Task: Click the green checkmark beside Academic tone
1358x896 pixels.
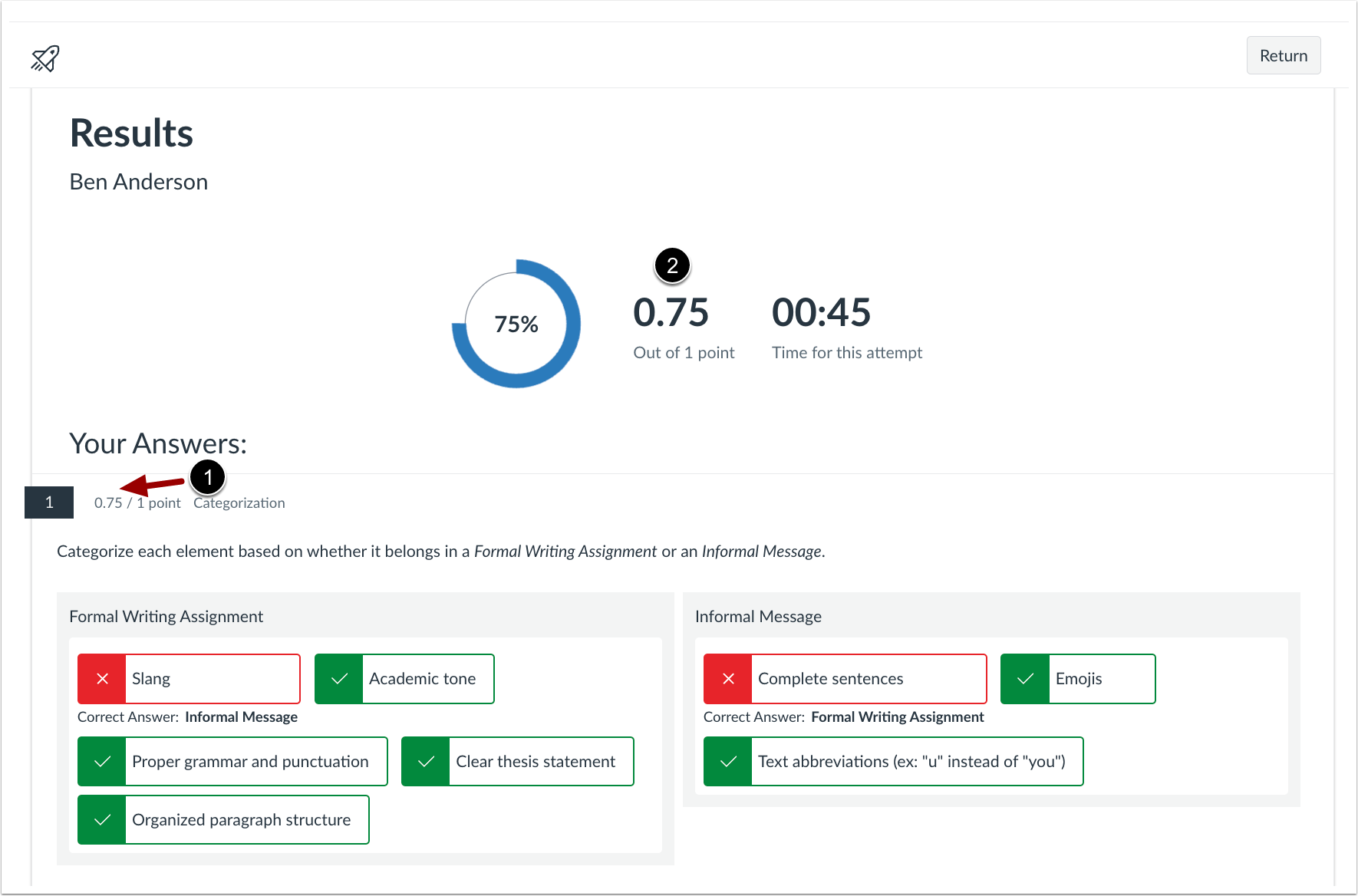Action: pyautogui.click(x=338, y=678)
